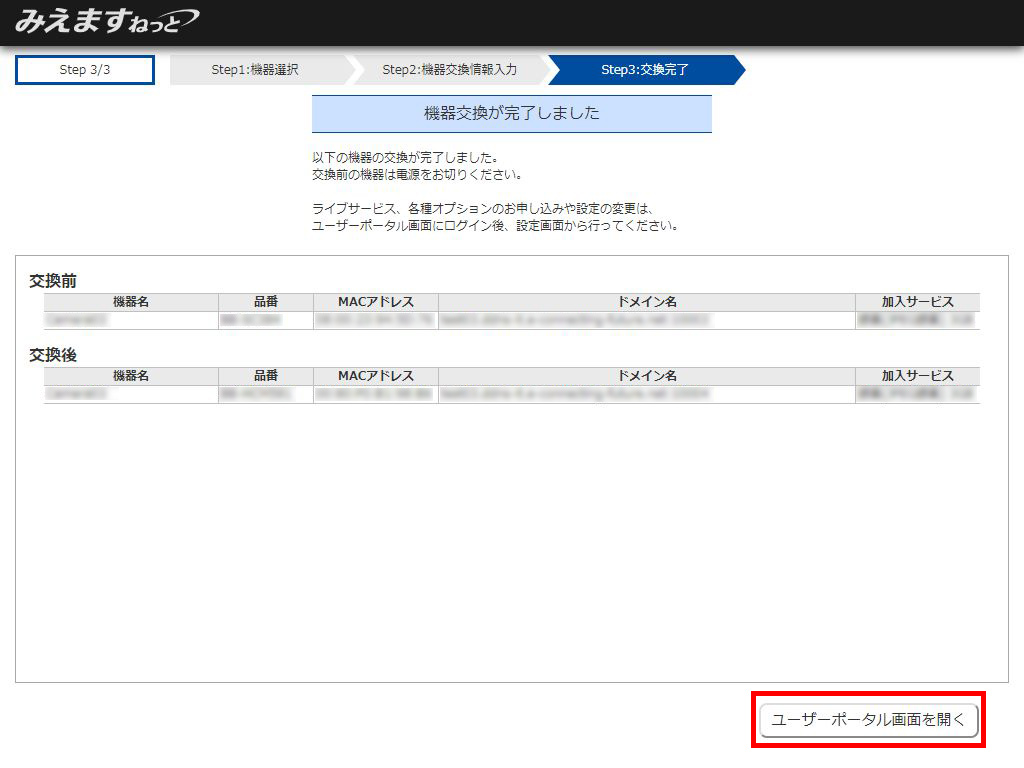
Task: Click the 機器交換が完了しました banner
Action: tap(511, 114)
